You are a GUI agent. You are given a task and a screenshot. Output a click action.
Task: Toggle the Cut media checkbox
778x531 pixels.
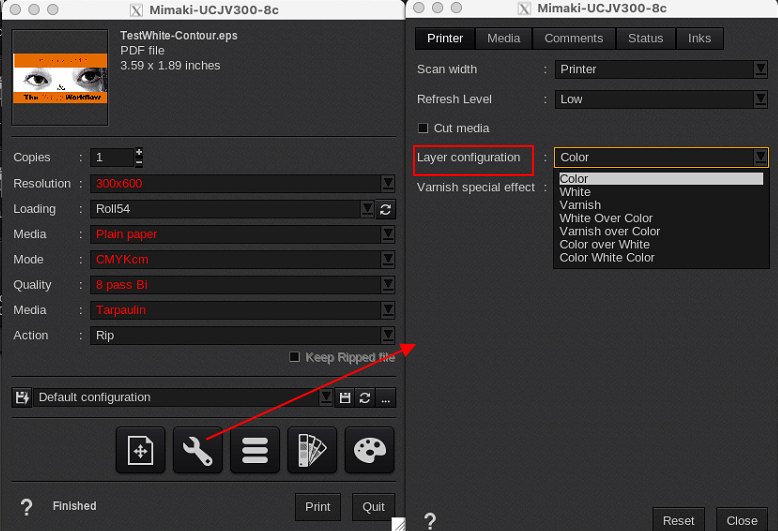(423, 128)
